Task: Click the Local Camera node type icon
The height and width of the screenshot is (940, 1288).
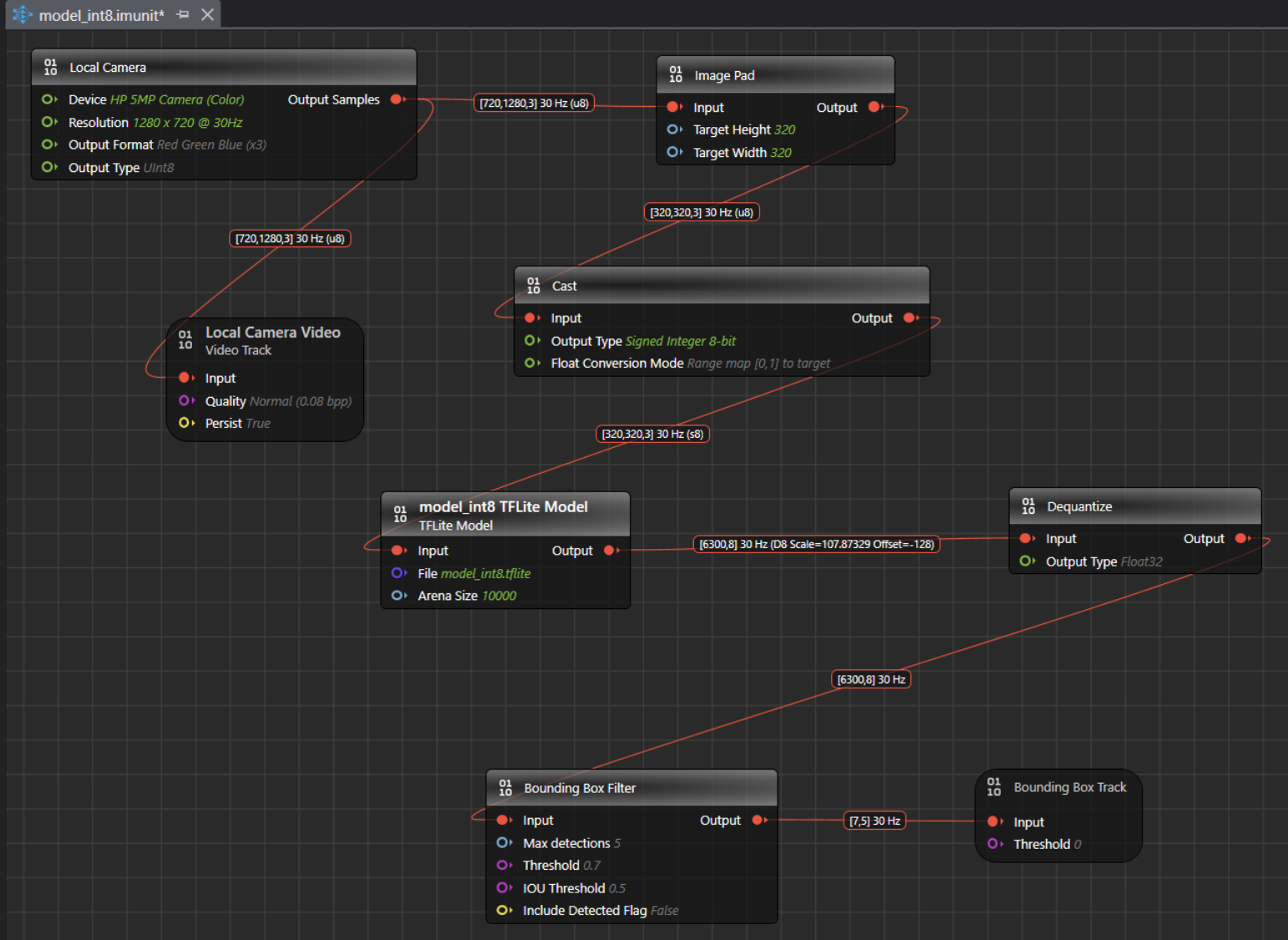Action: (50, 68)
